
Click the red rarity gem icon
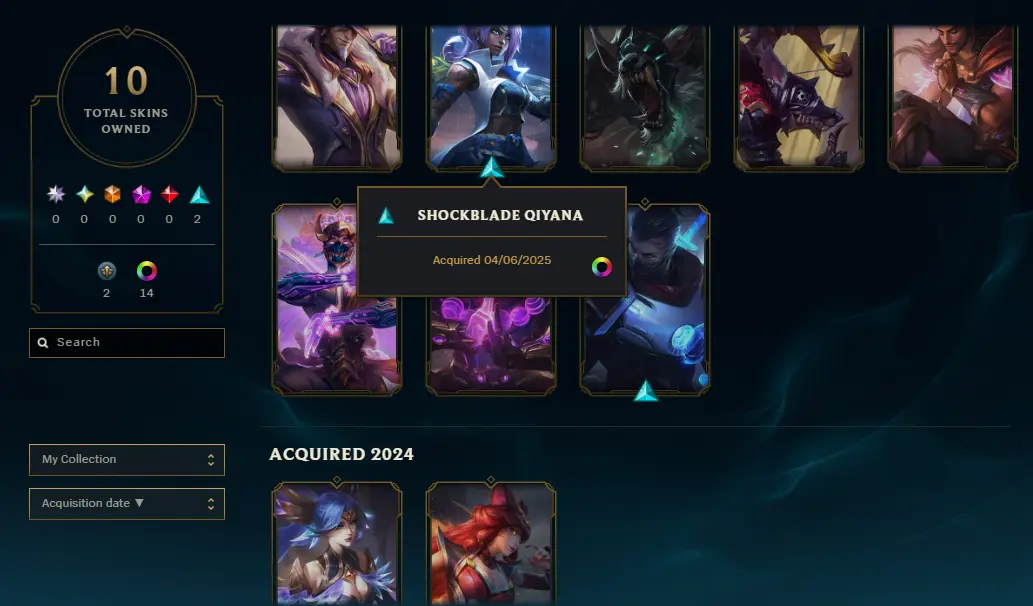click(169, 194)
